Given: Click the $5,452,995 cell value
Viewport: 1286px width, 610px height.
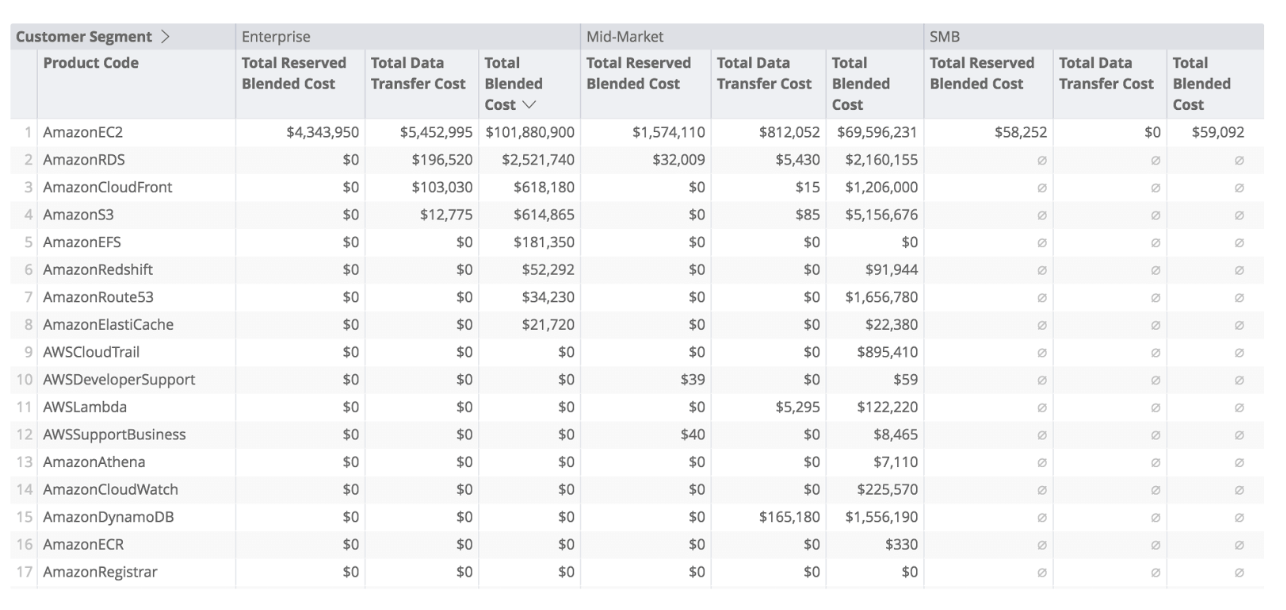Looking at the screenshot, I should (x=436, y=132).
